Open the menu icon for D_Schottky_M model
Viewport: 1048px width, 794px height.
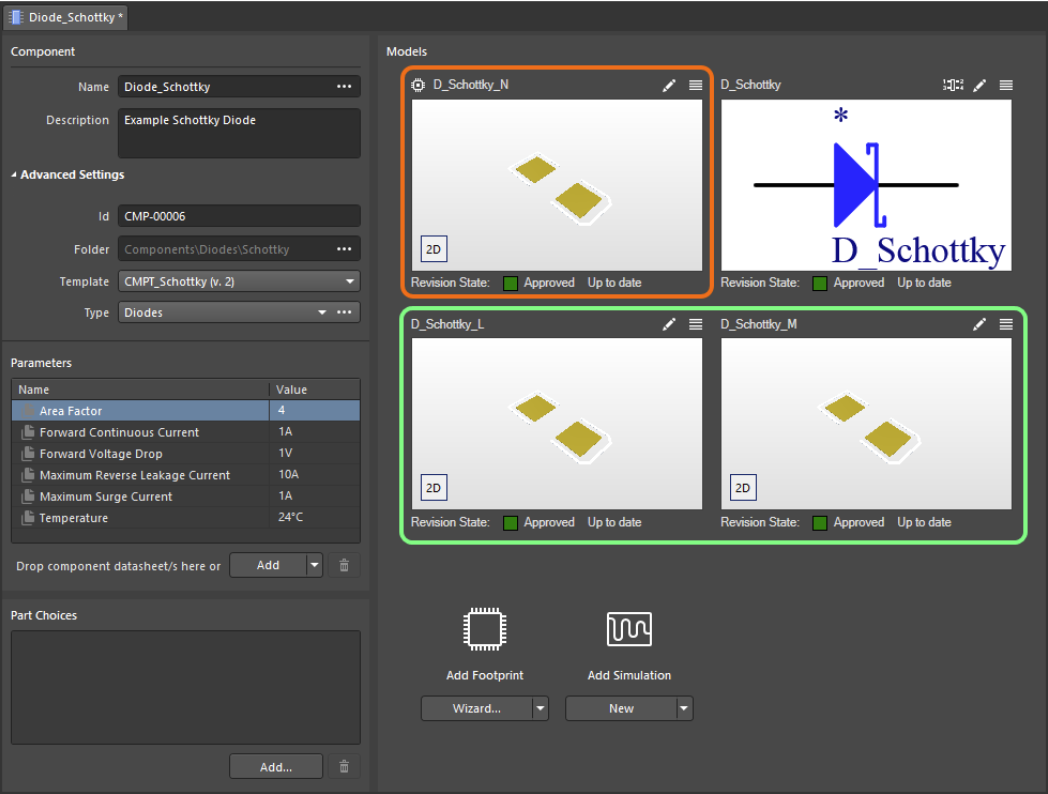(x=1006, y=324)
